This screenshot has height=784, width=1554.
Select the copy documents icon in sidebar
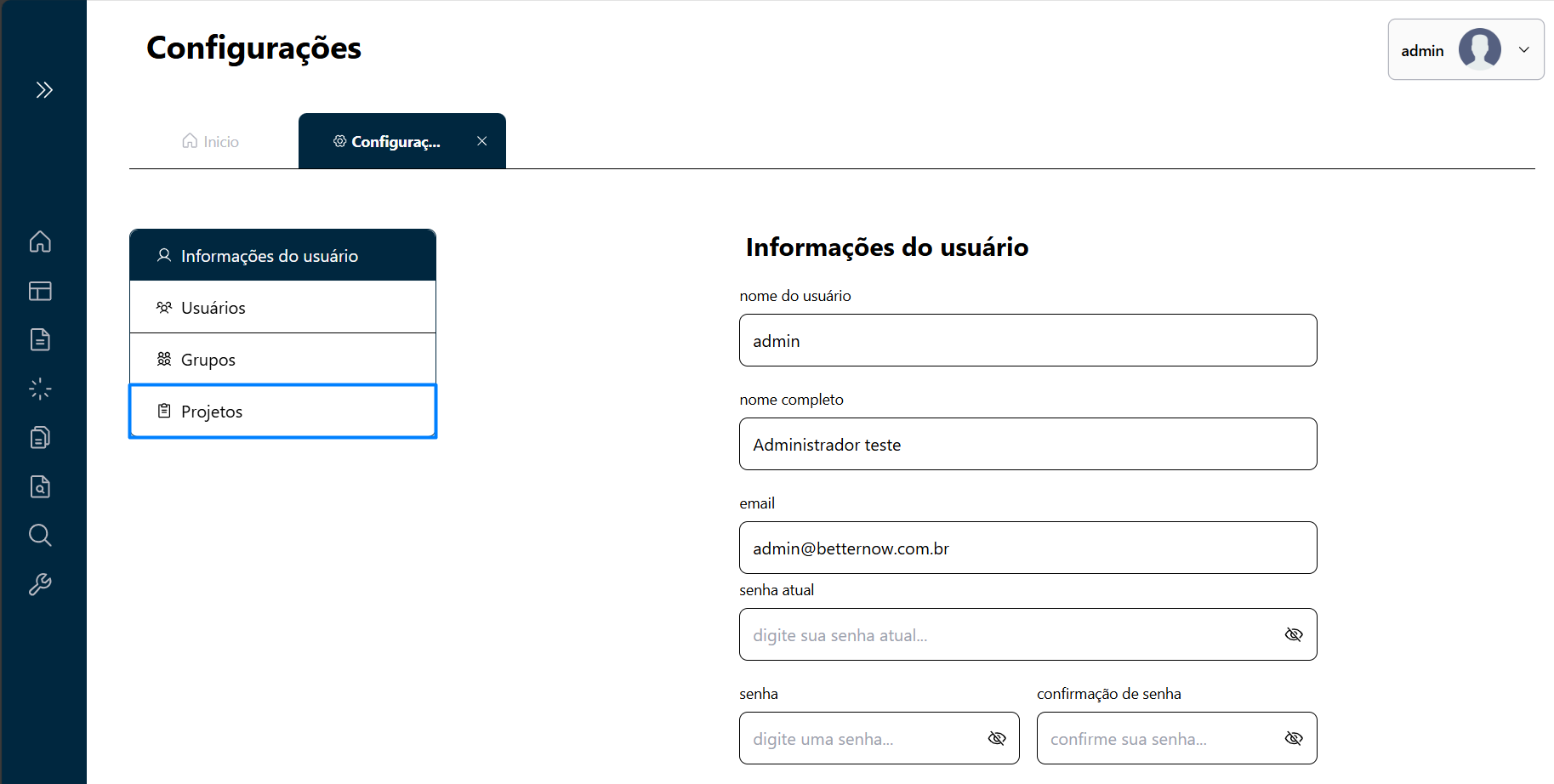click(x=40, y=437)
